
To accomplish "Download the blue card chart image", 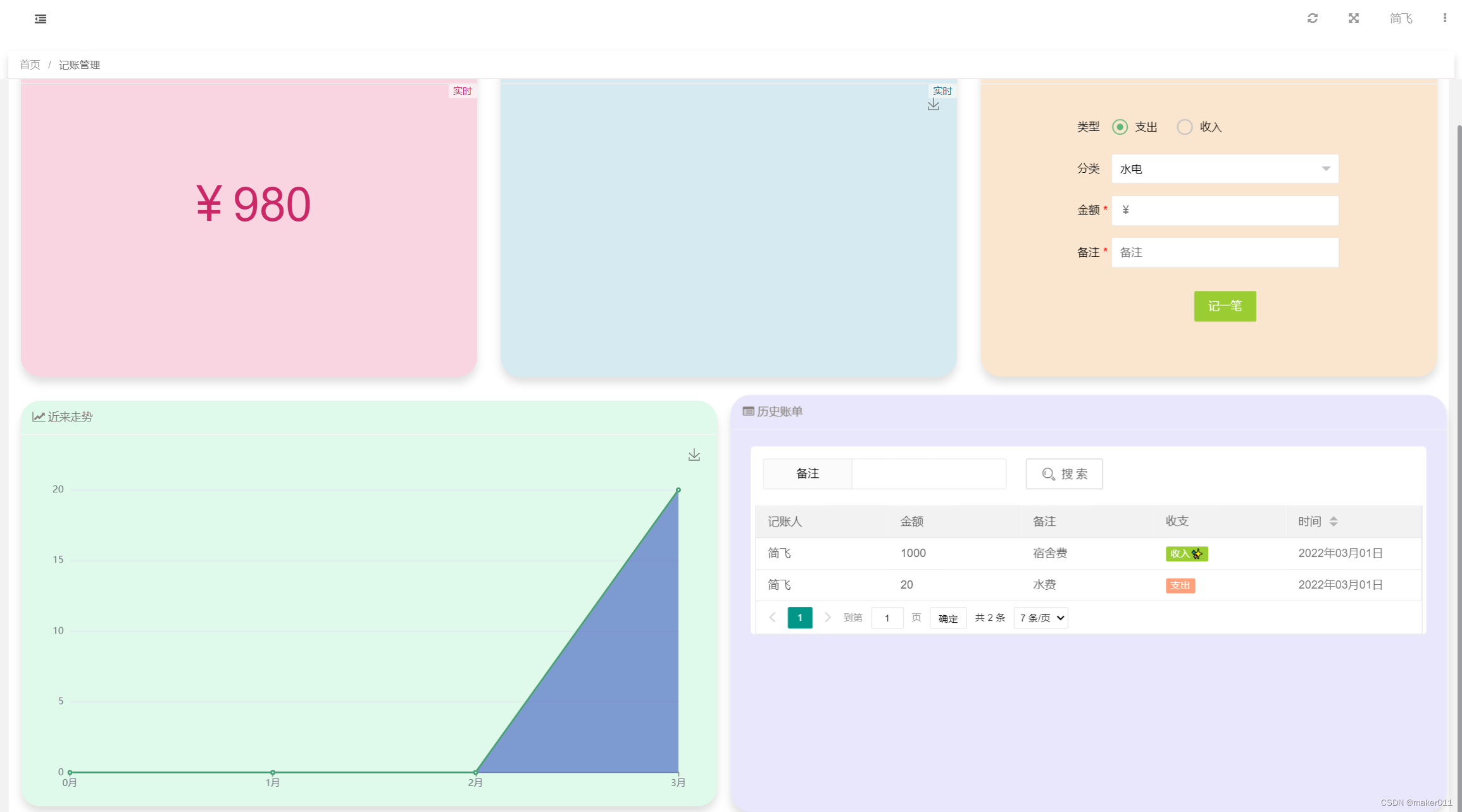I will pos(934,104).
